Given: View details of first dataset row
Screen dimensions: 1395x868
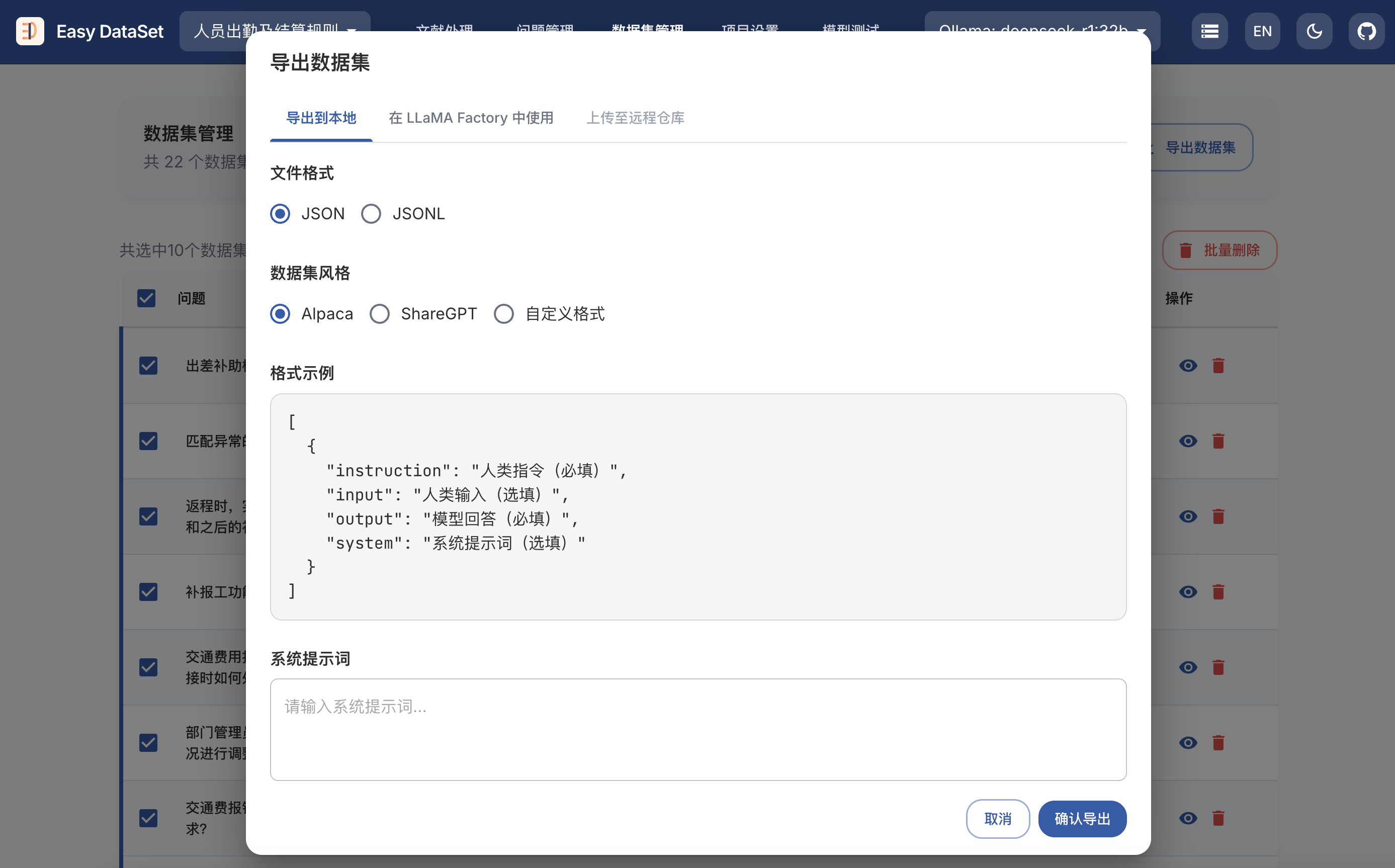Looking at the screenshot, I should (1188, 366).
